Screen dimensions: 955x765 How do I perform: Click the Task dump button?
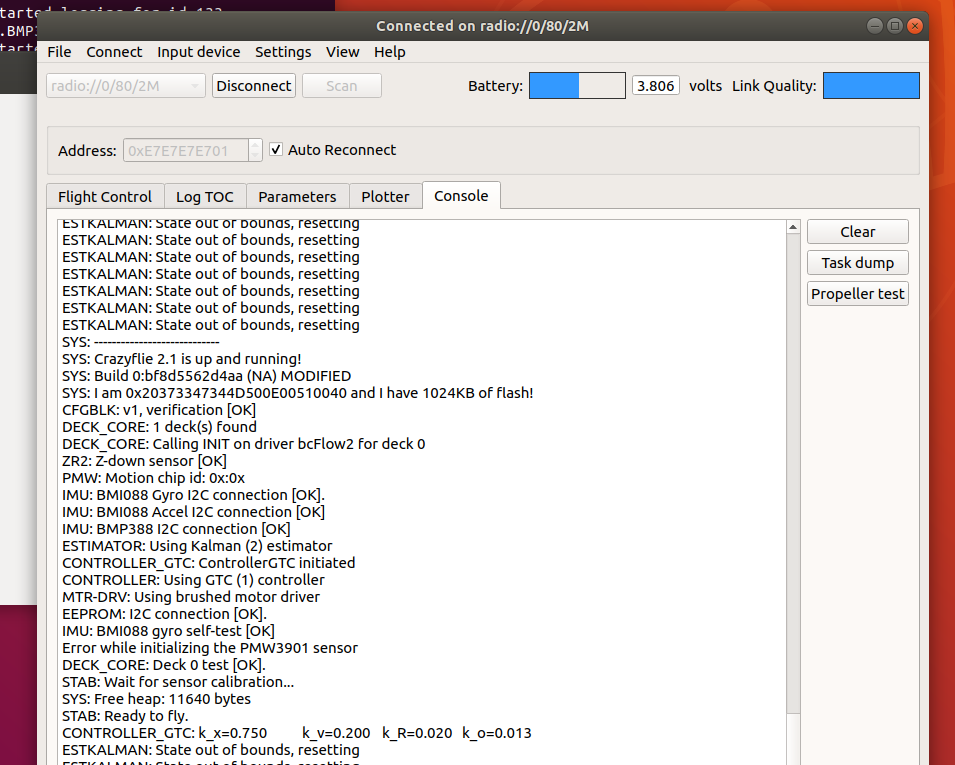tap(857, 263)
